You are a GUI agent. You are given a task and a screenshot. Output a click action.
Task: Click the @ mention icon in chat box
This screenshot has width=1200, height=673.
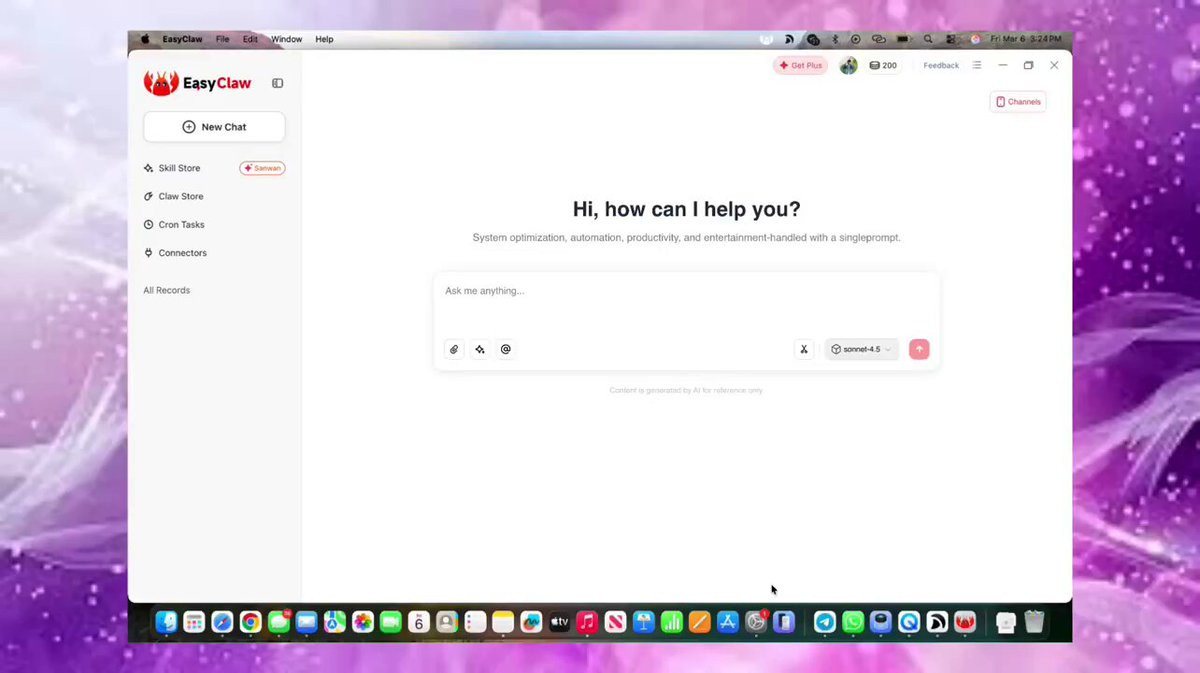506,349
